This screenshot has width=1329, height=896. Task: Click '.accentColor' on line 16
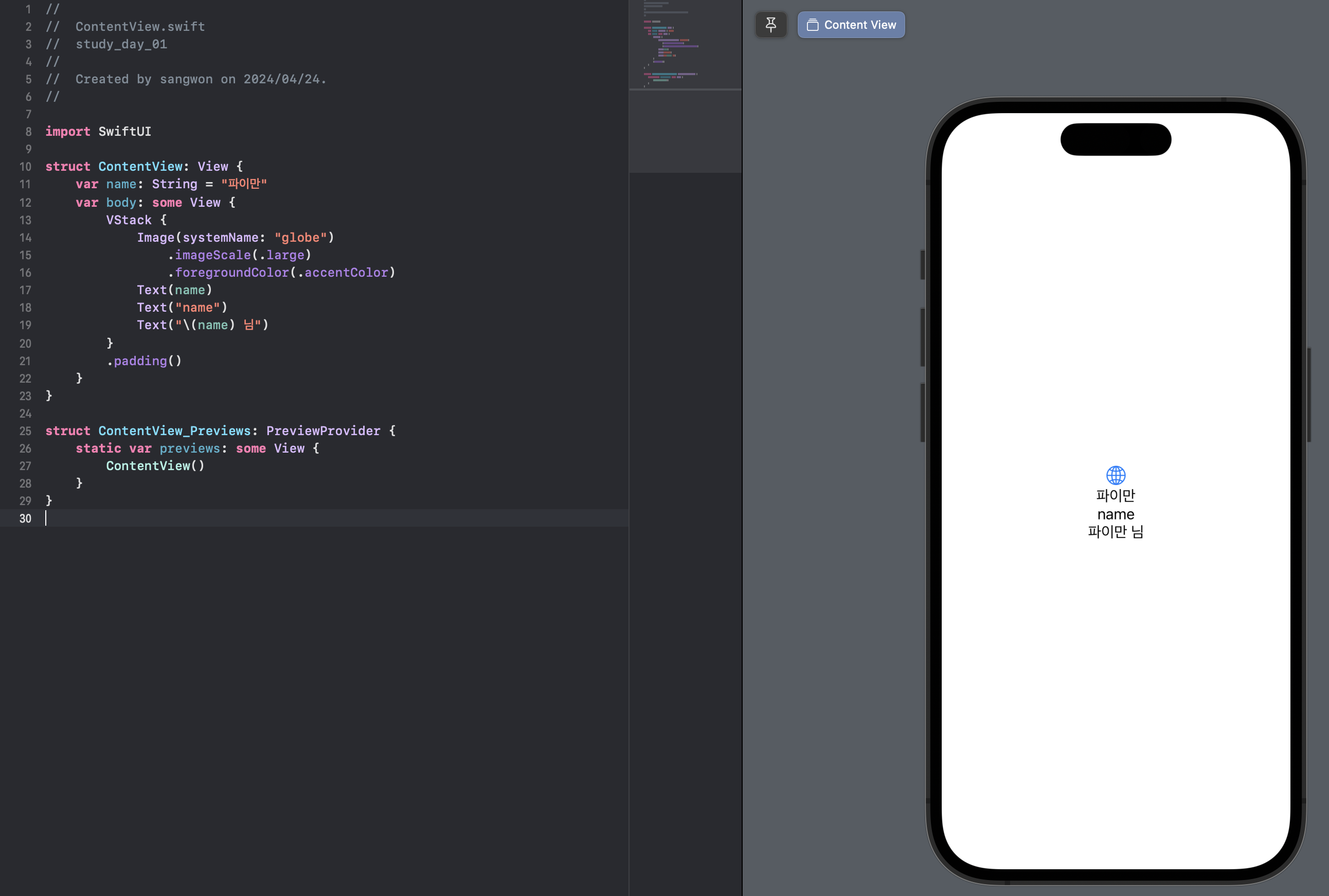point(343,273)
